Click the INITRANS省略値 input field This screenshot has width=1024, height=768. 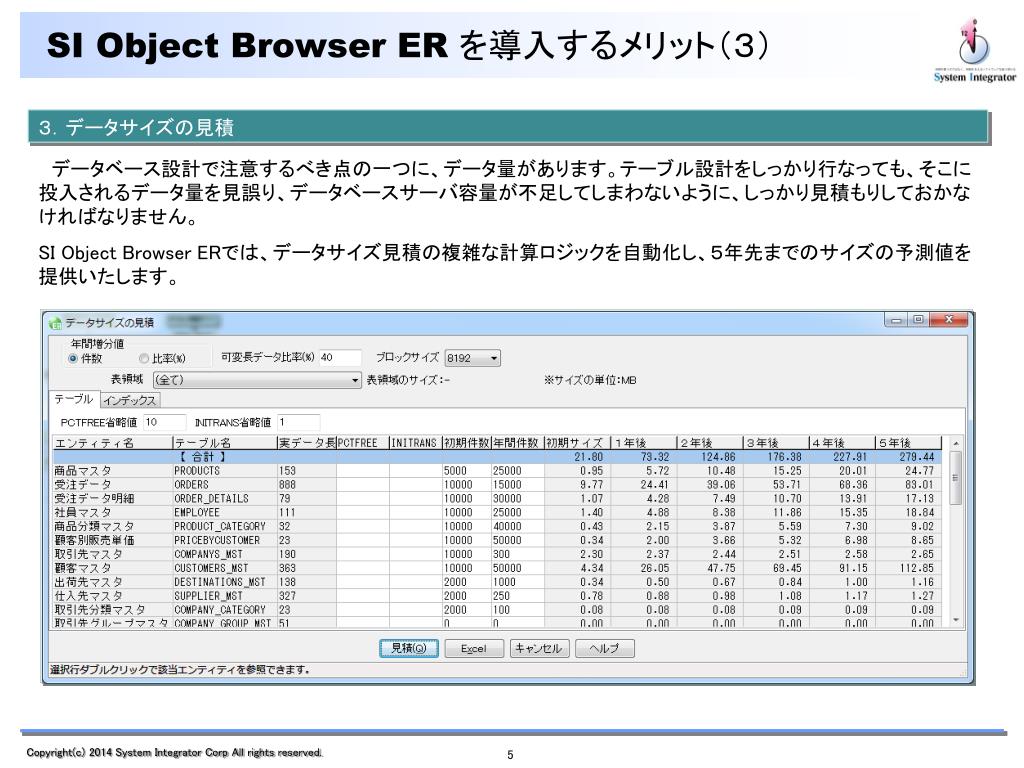coord(298,423)
